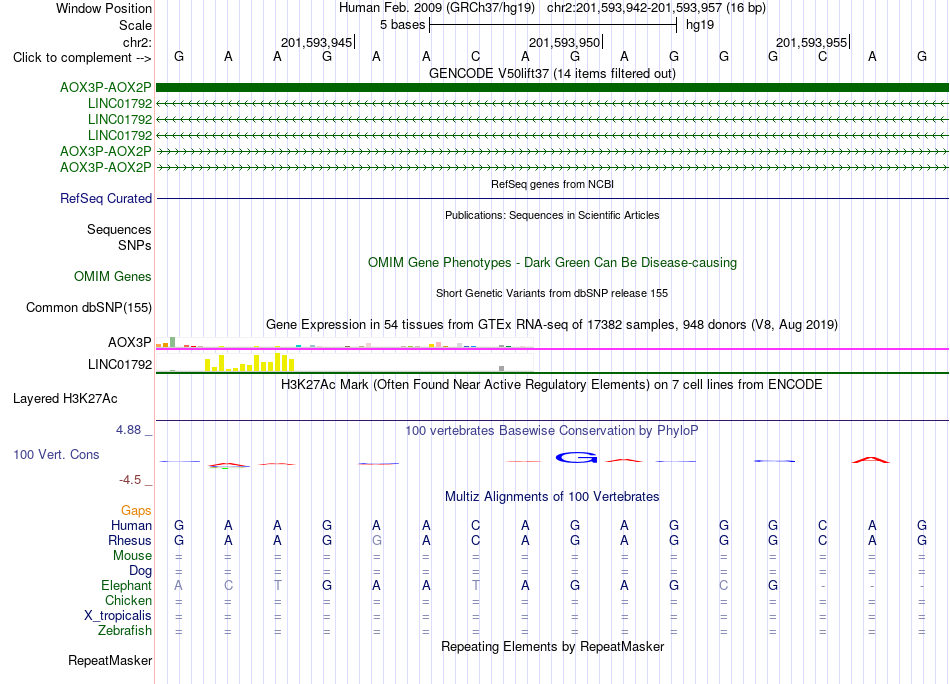Open the H3K27Ac Mark ENCODE track title
Screen dimensions: 950x684
(x=552, y=385)
